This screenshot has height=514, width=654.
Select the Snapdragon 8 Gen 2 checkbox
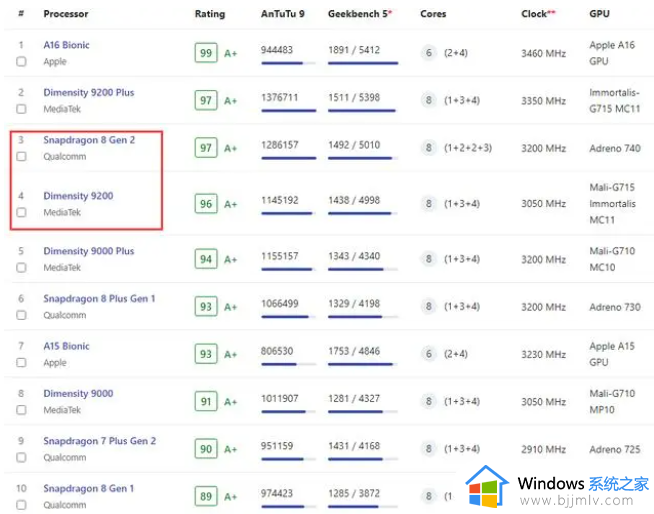pos(21,156)
